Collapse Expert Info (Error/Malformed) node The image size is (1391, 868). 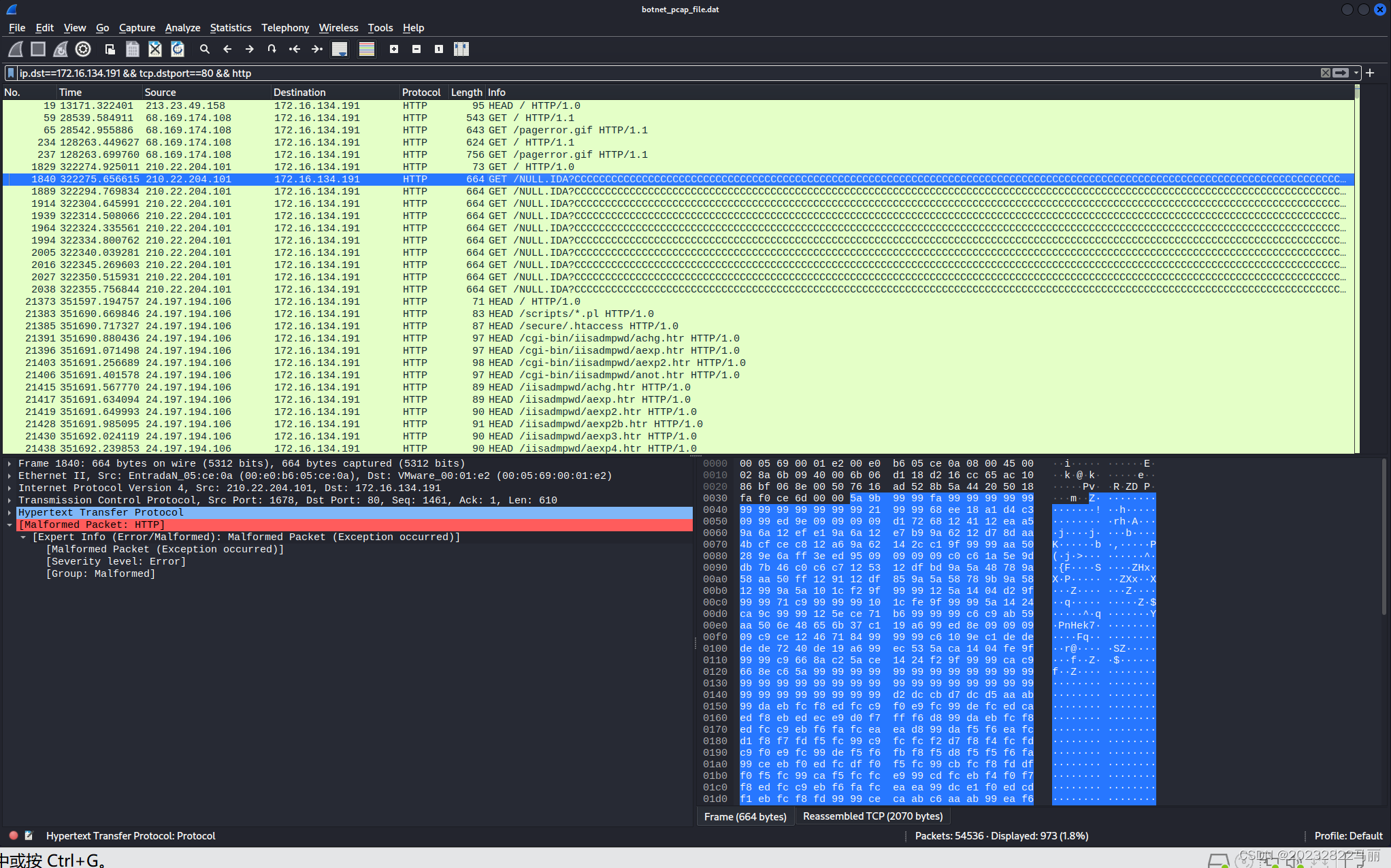[x=23, y=537]
